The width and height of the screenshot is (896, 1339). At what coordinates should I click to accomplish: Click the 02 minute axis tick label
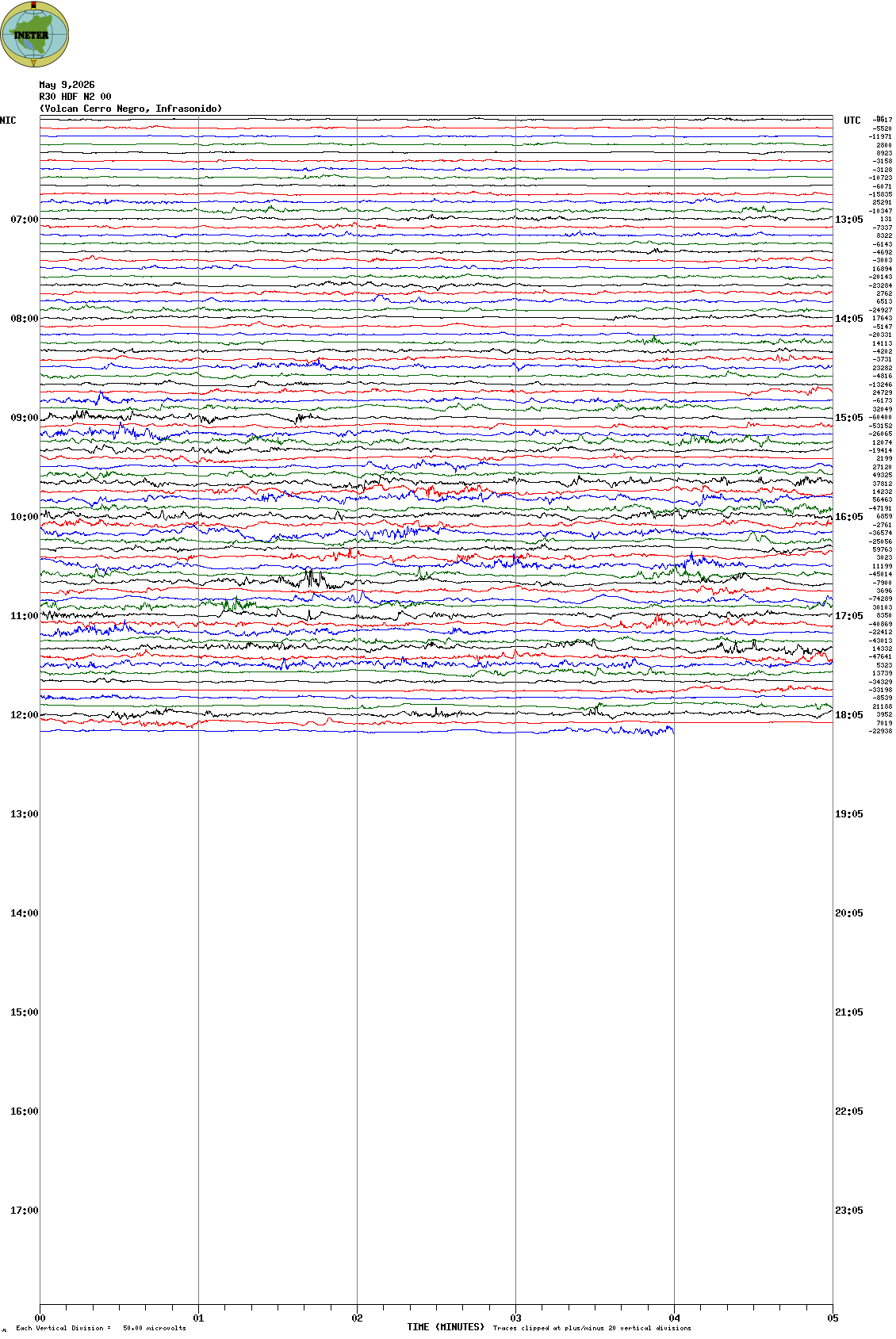(x=357, y=1318)
